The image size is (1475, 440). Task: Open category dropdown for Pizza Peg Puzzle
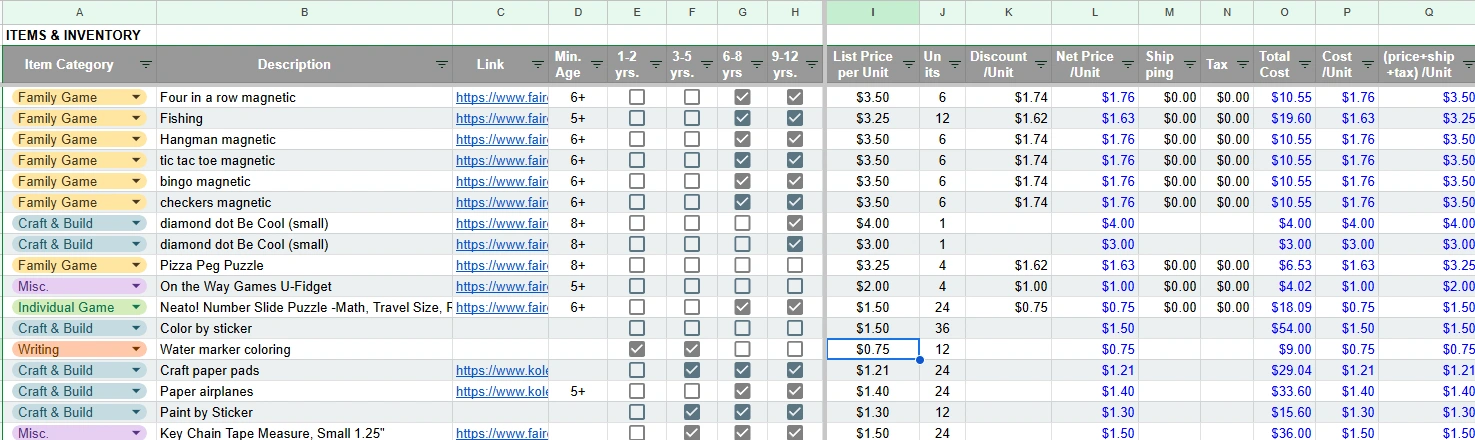click(136, 265)
